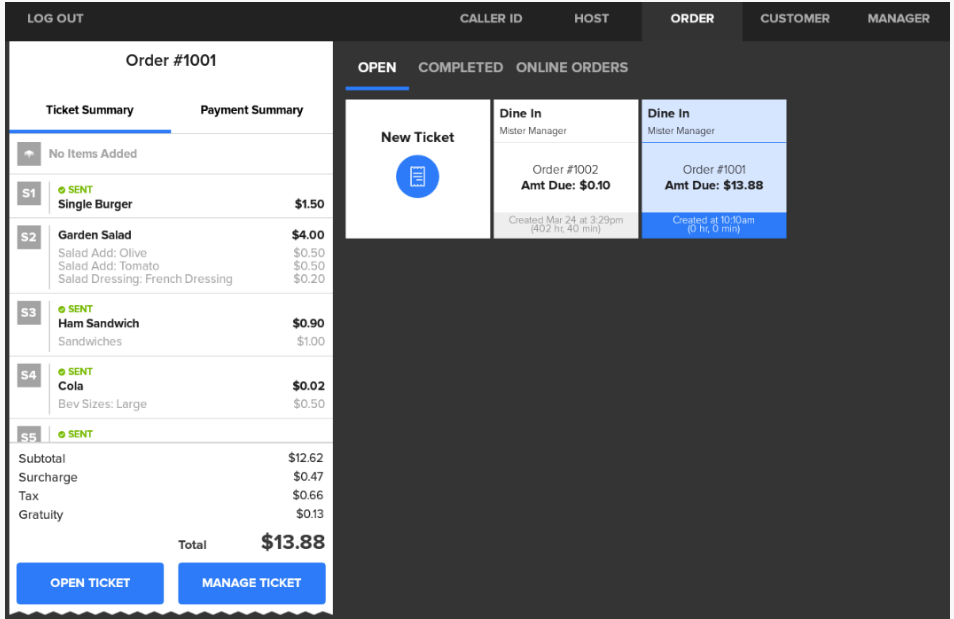Screen dimensions: 954x619
Task: Navigate to the CUSTOMER section
Action: coord(794,19)
